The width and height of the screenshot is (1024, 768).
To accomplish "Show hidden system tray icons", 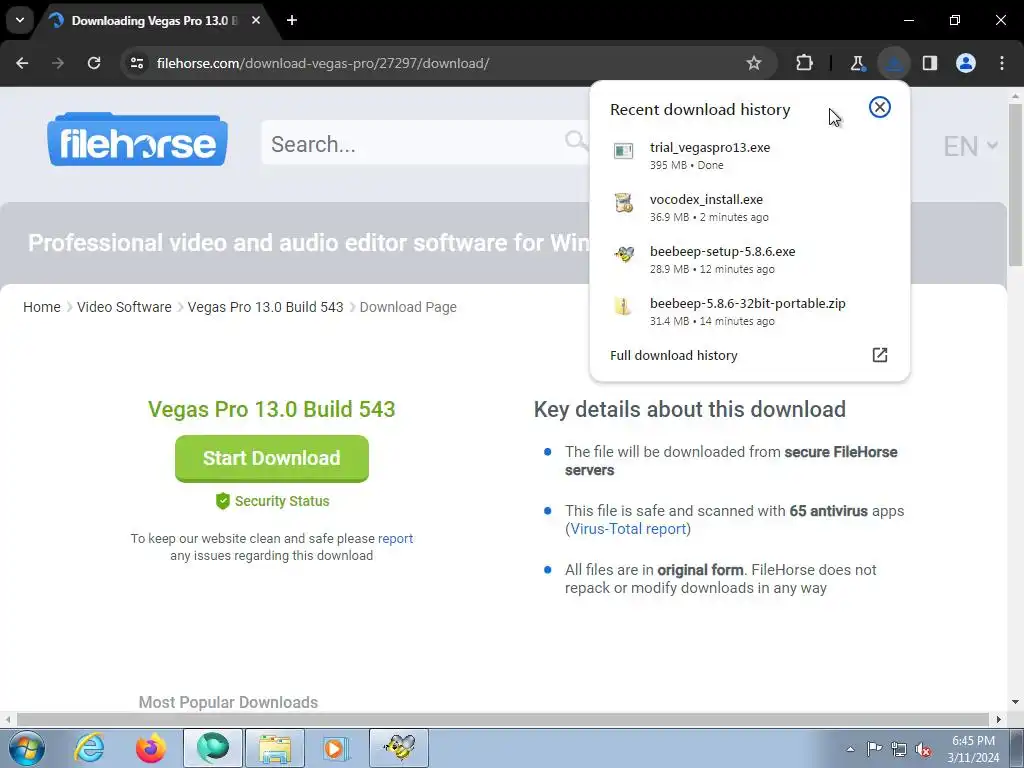I will point(850,749).
